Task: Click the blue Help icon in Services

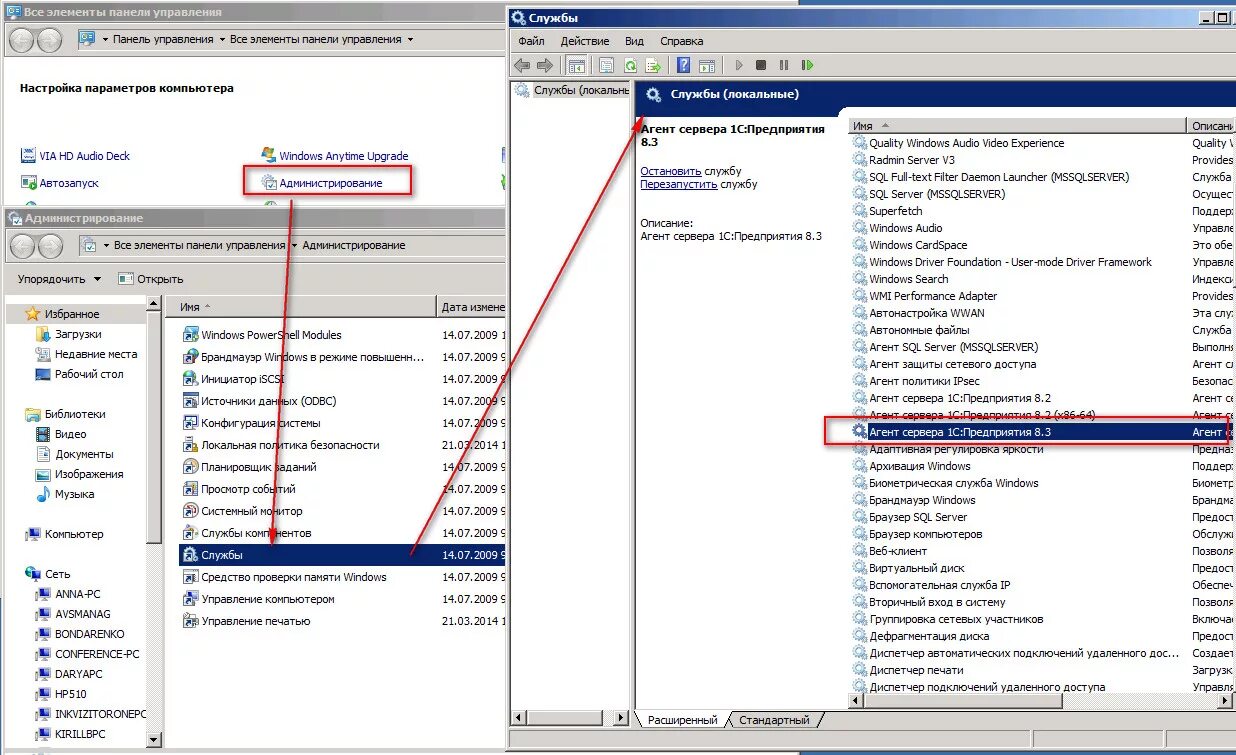Action: coord(684,65)
